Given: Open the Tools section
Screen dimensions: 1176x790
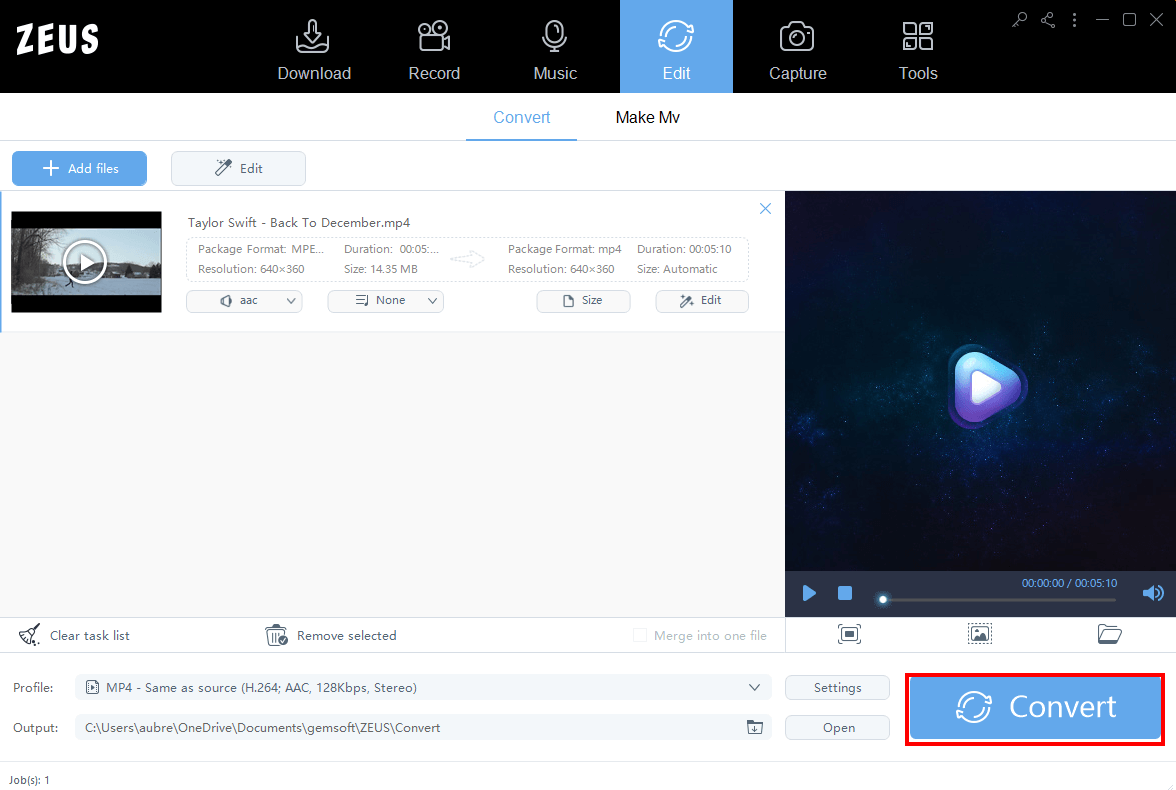Looking at the screenshot, I should 918,50.
